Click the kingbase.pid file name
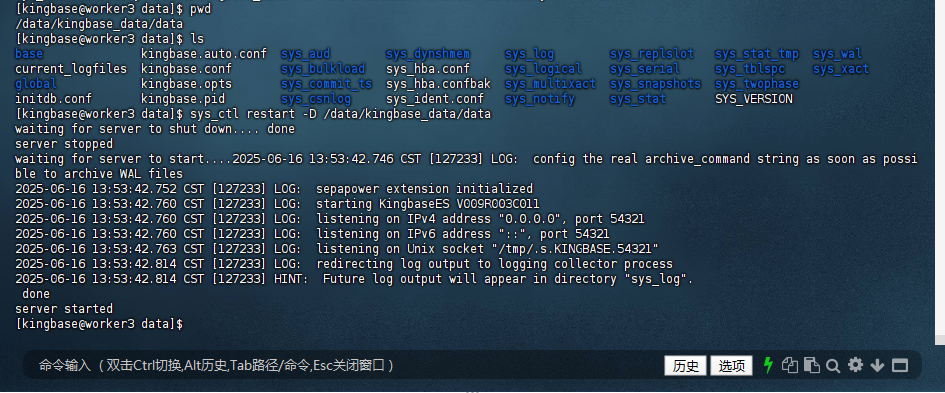The height and width of the screenshot is (393, 945). pyautogui.click(x=183, y=99)
